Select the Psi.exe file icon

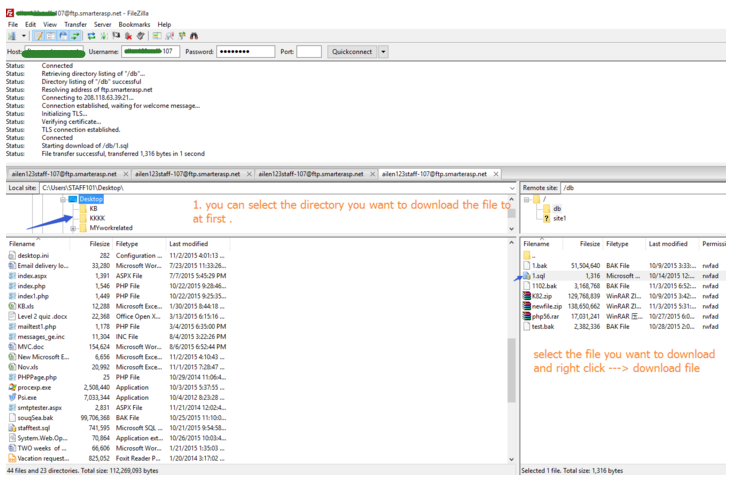point(12,398)
